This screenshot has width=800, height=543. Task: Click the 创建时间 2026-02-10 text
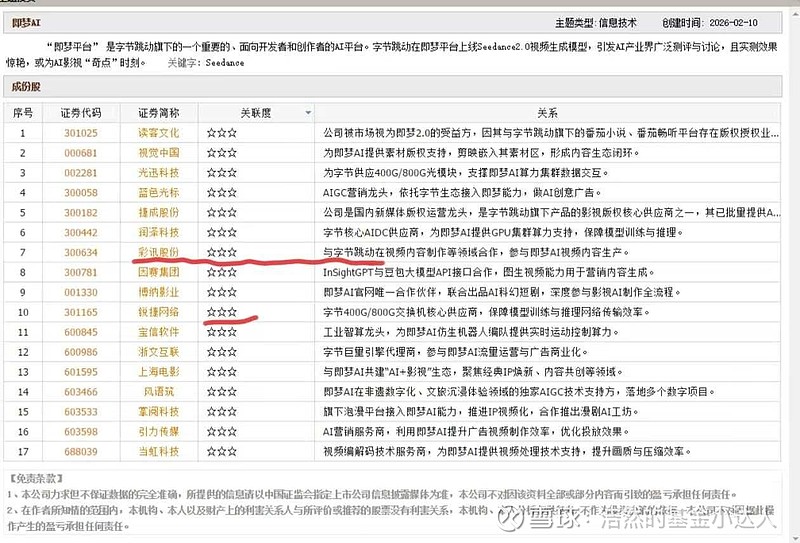(x=710, y=23)
